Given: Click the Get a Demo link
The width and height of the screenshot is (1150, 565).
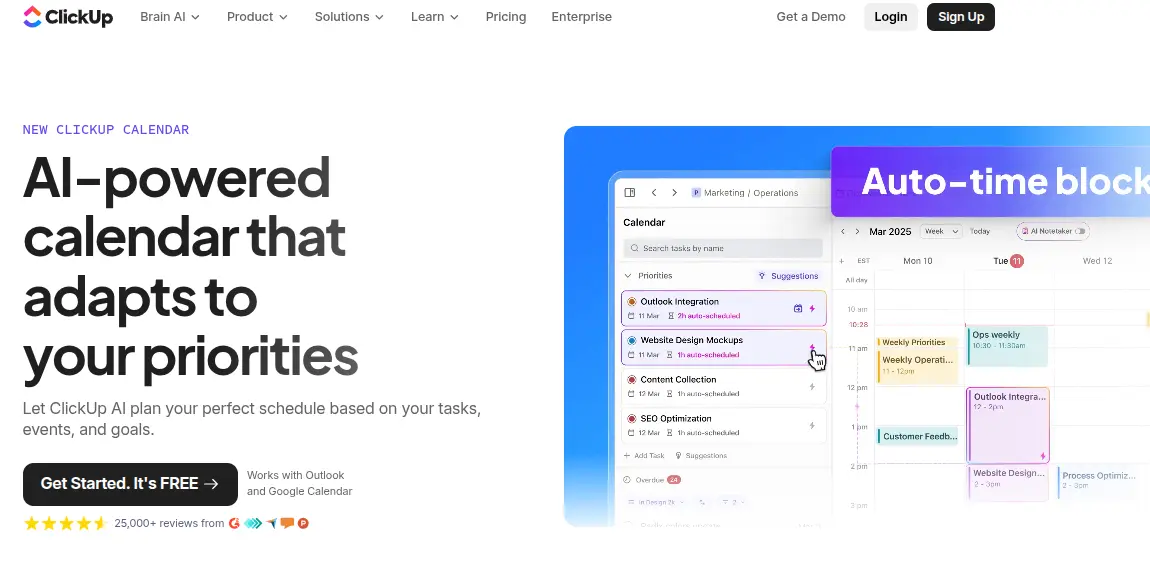Looking at the screenshot, I should (x=811, y=17).
